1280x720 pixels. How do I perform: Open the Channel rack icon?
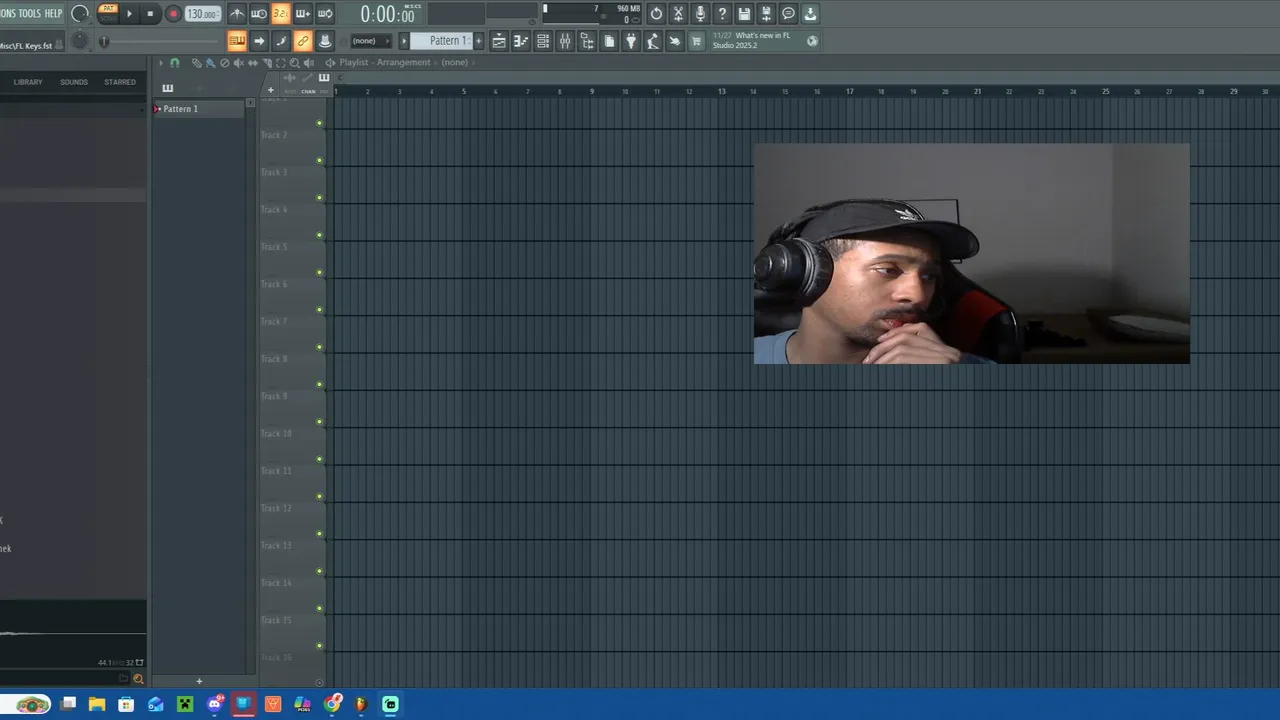(x=543, y=41)
